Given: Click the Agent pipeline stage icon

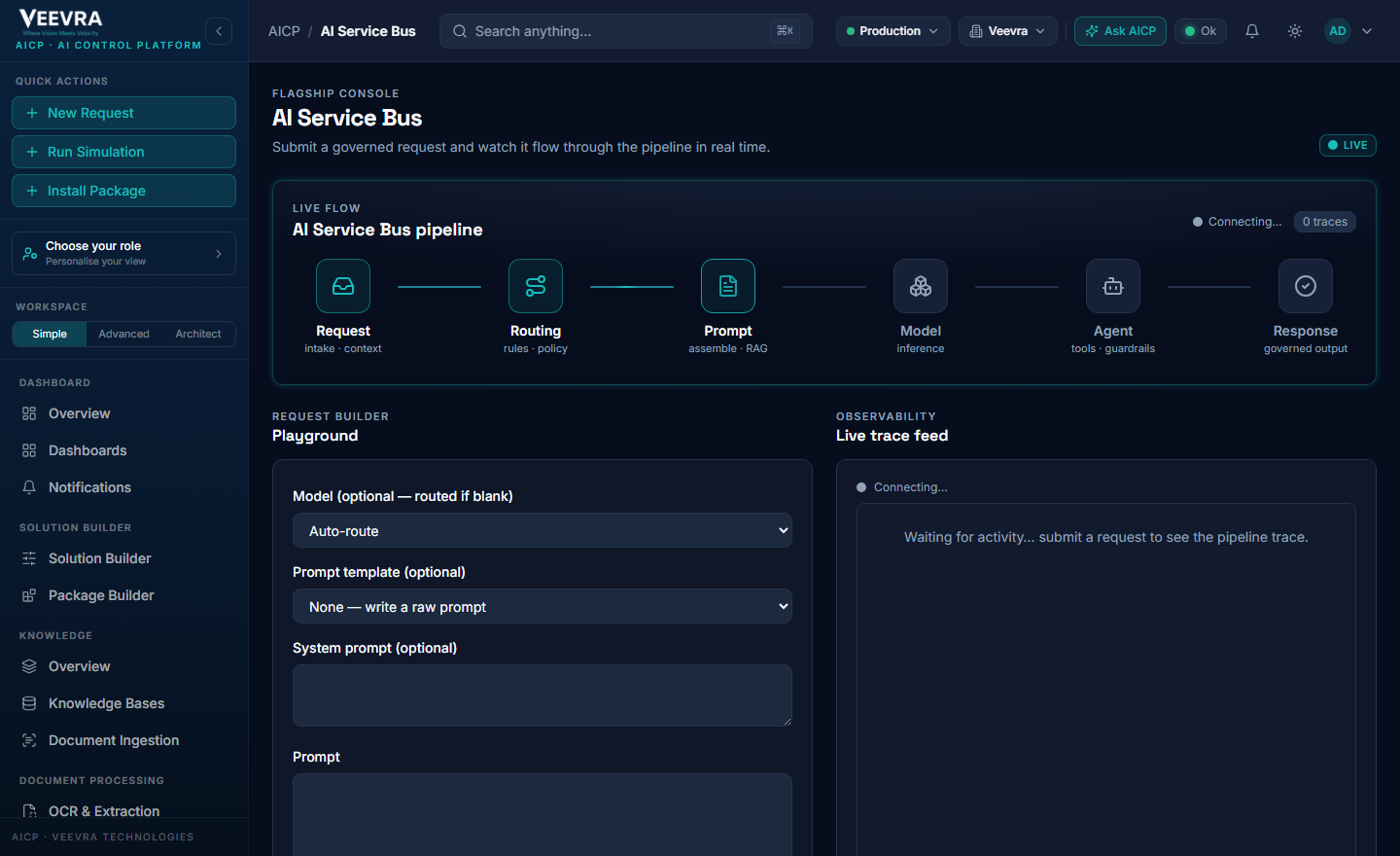Looking at the screenshot, I should (1113, 286).
